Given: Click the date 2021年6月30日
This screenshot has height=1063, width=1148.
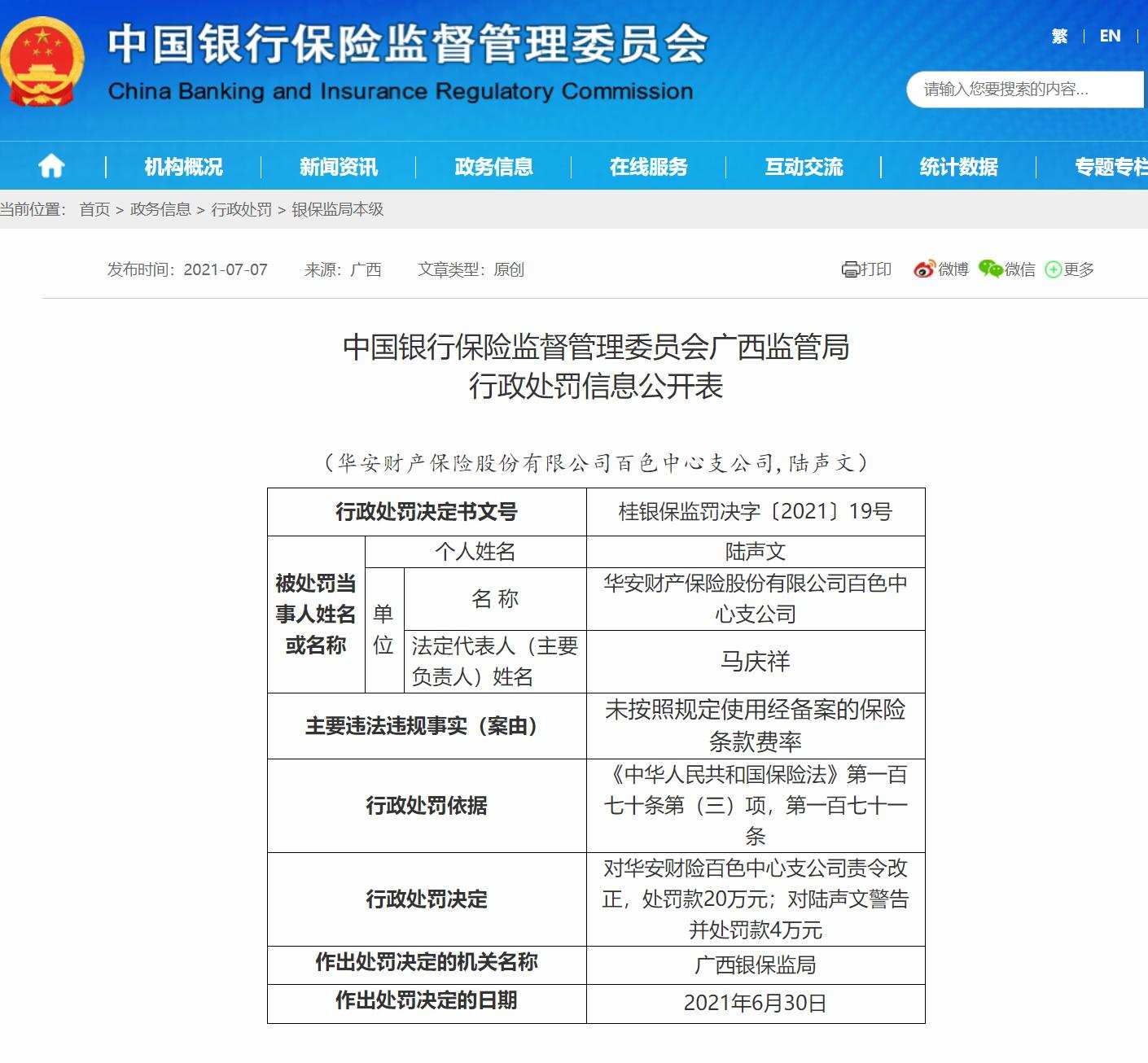Looking at the screenshot, I should tap(756, 1003).
